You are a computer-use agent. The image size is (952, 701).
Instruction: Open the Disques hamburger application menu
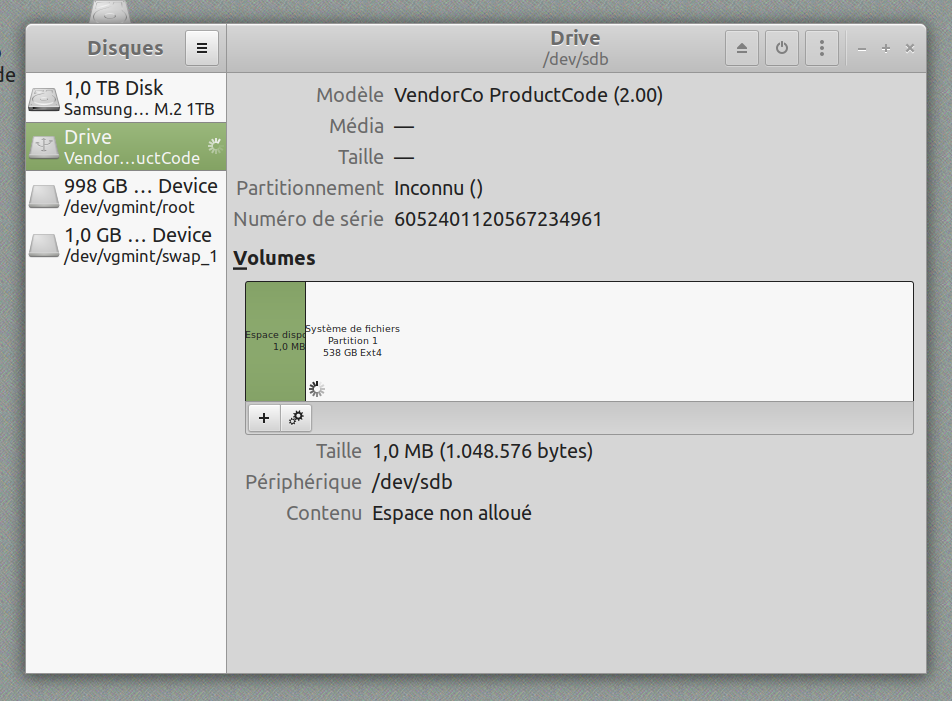tap(201, 47)
